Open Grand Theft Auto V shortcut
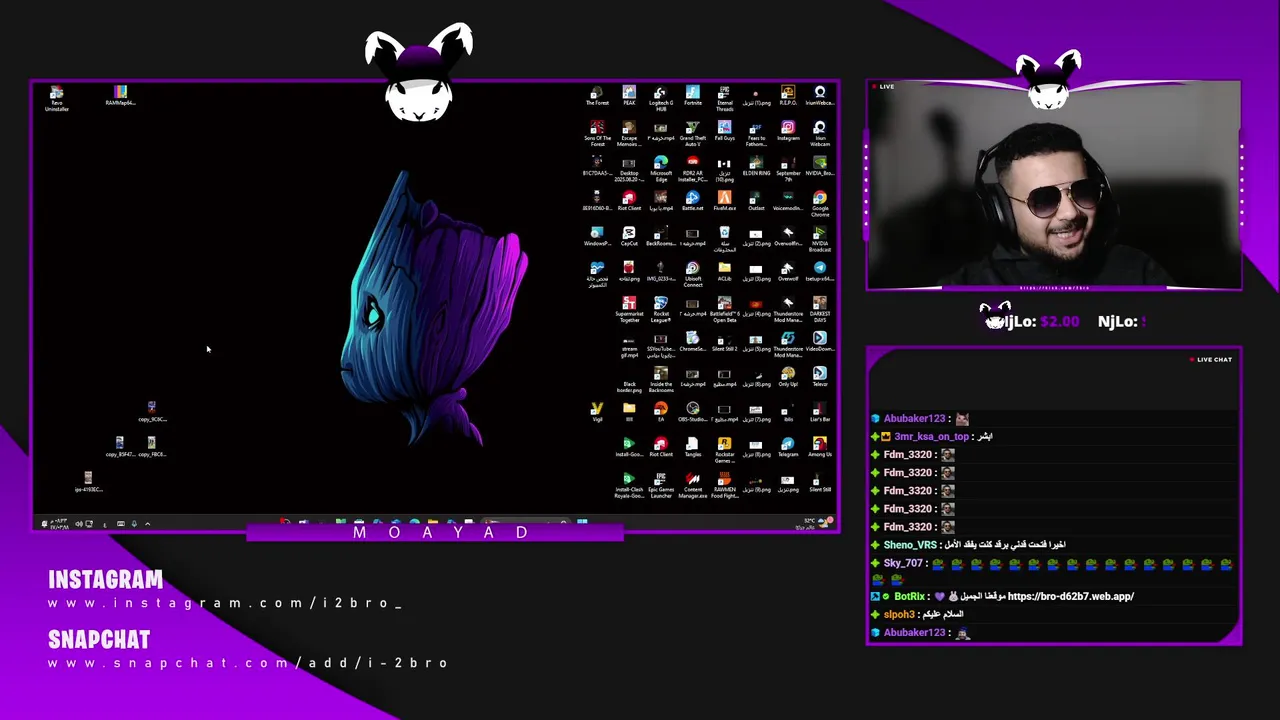 (x=692, y=134)
